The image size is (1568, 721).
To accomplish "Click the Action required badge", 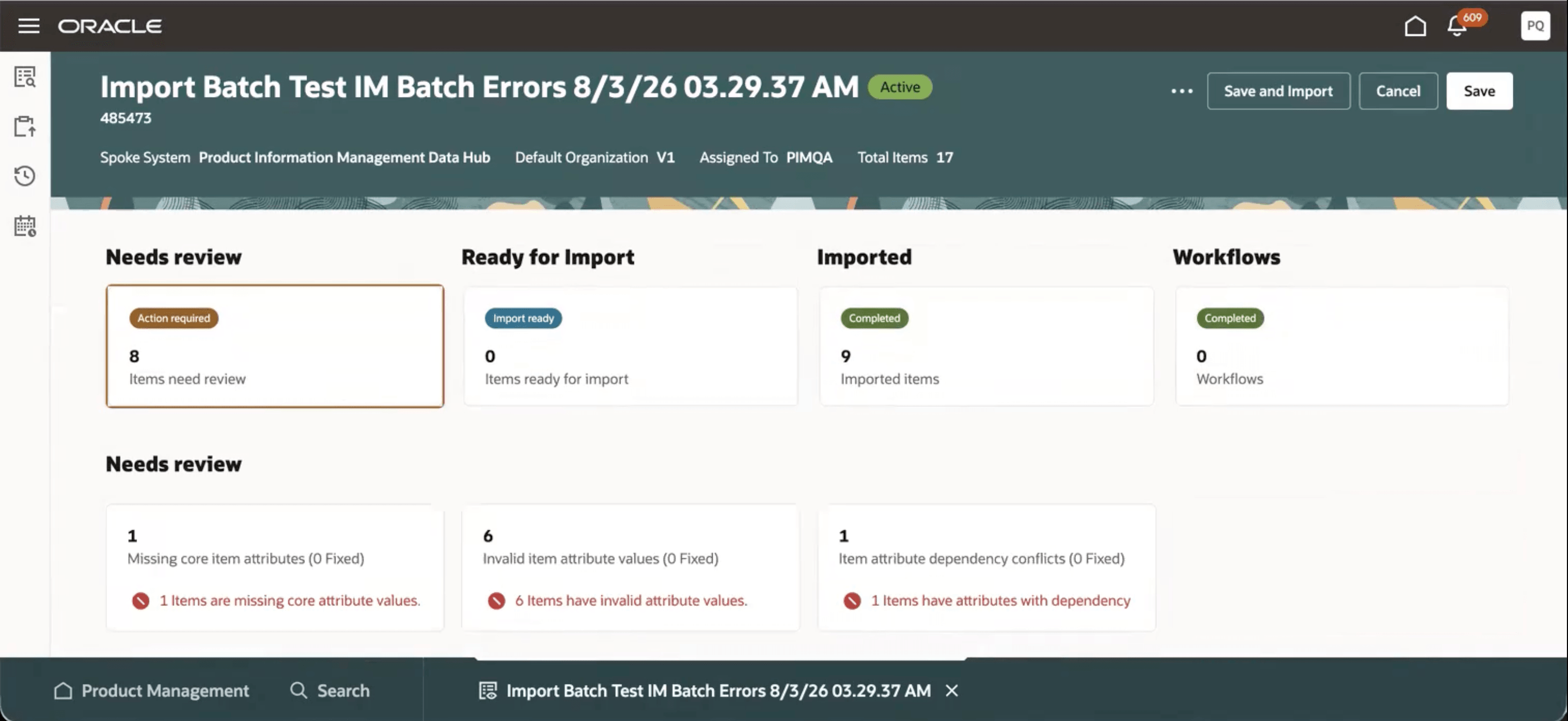I will point(174,318).
